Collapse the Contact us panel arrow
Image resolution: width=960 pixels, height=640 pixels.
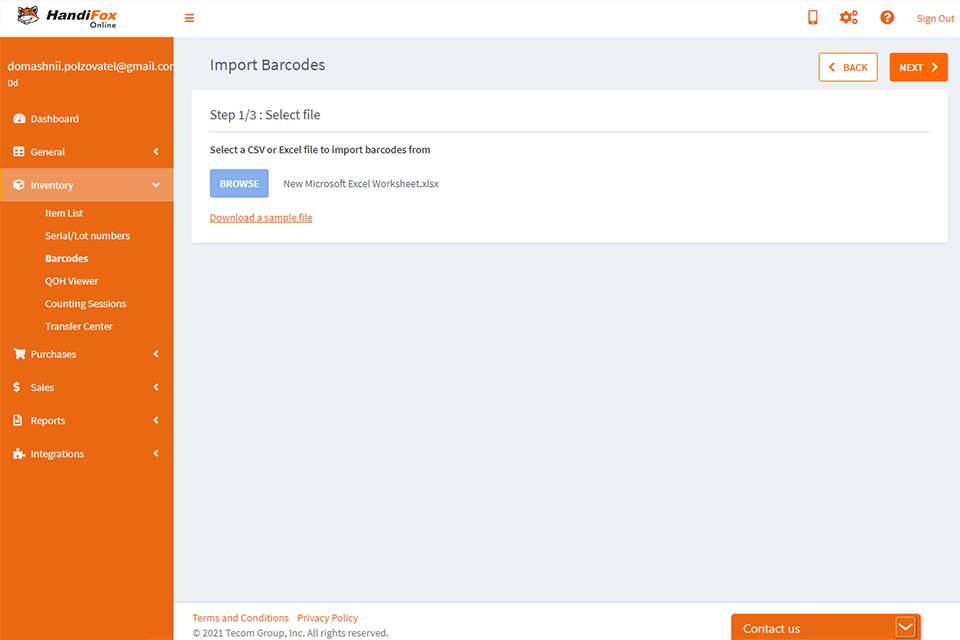point(905,627)
